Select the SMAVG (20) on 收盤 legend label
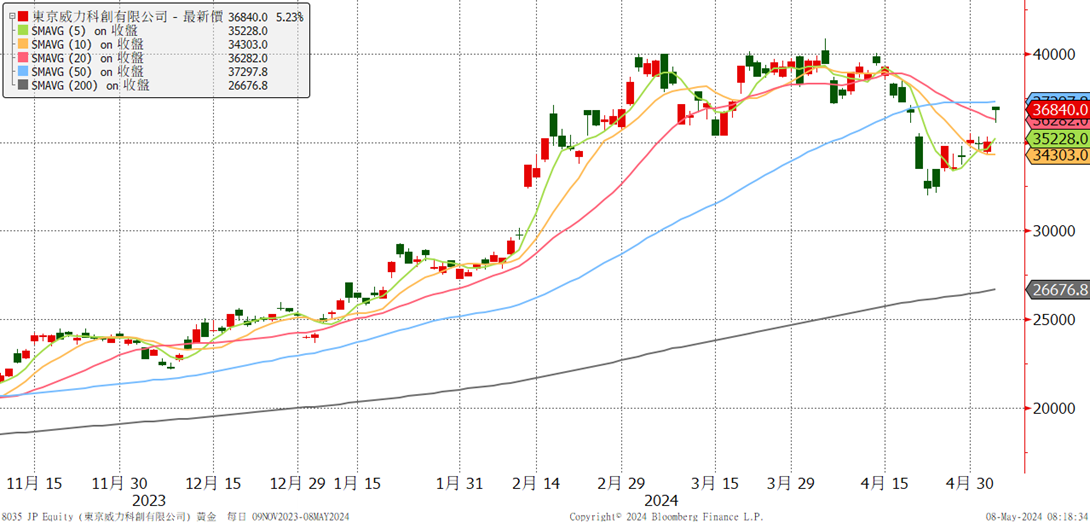Viewport: 1090px width, 523px height. (x=90, y=58)
